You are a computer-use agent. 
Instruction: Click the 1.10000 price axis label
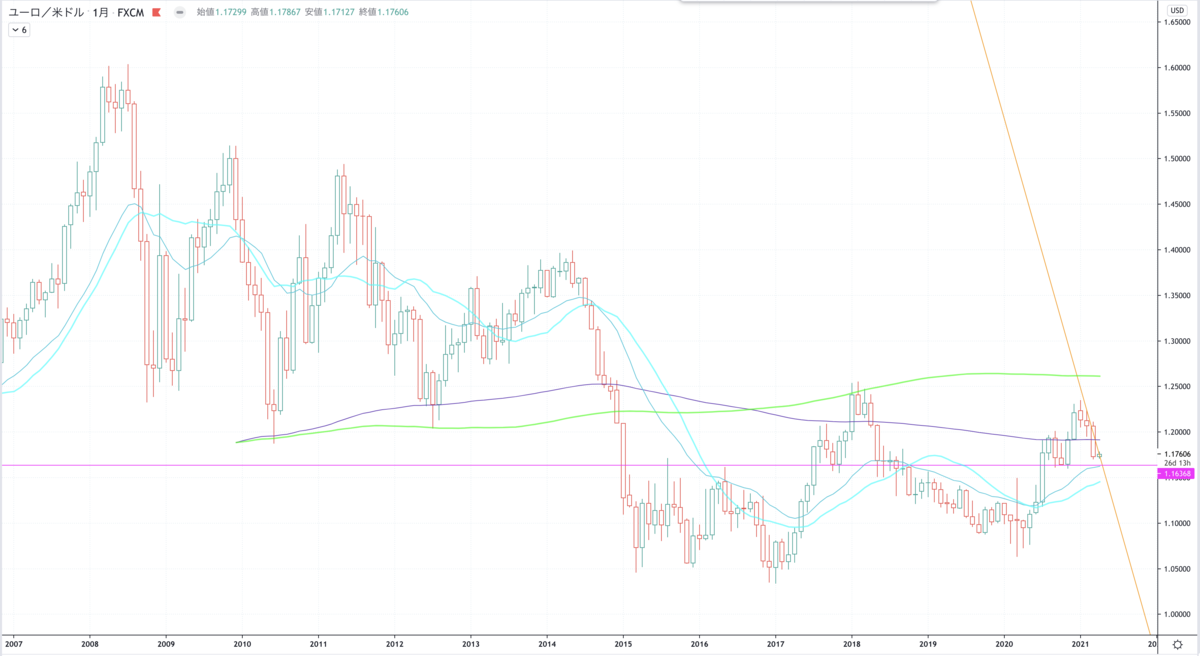(1176, 523)
